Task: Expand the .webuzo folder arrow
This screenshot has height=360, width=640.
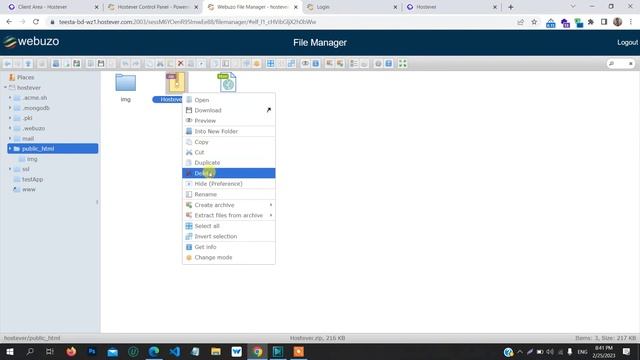Action: (10, 128)
